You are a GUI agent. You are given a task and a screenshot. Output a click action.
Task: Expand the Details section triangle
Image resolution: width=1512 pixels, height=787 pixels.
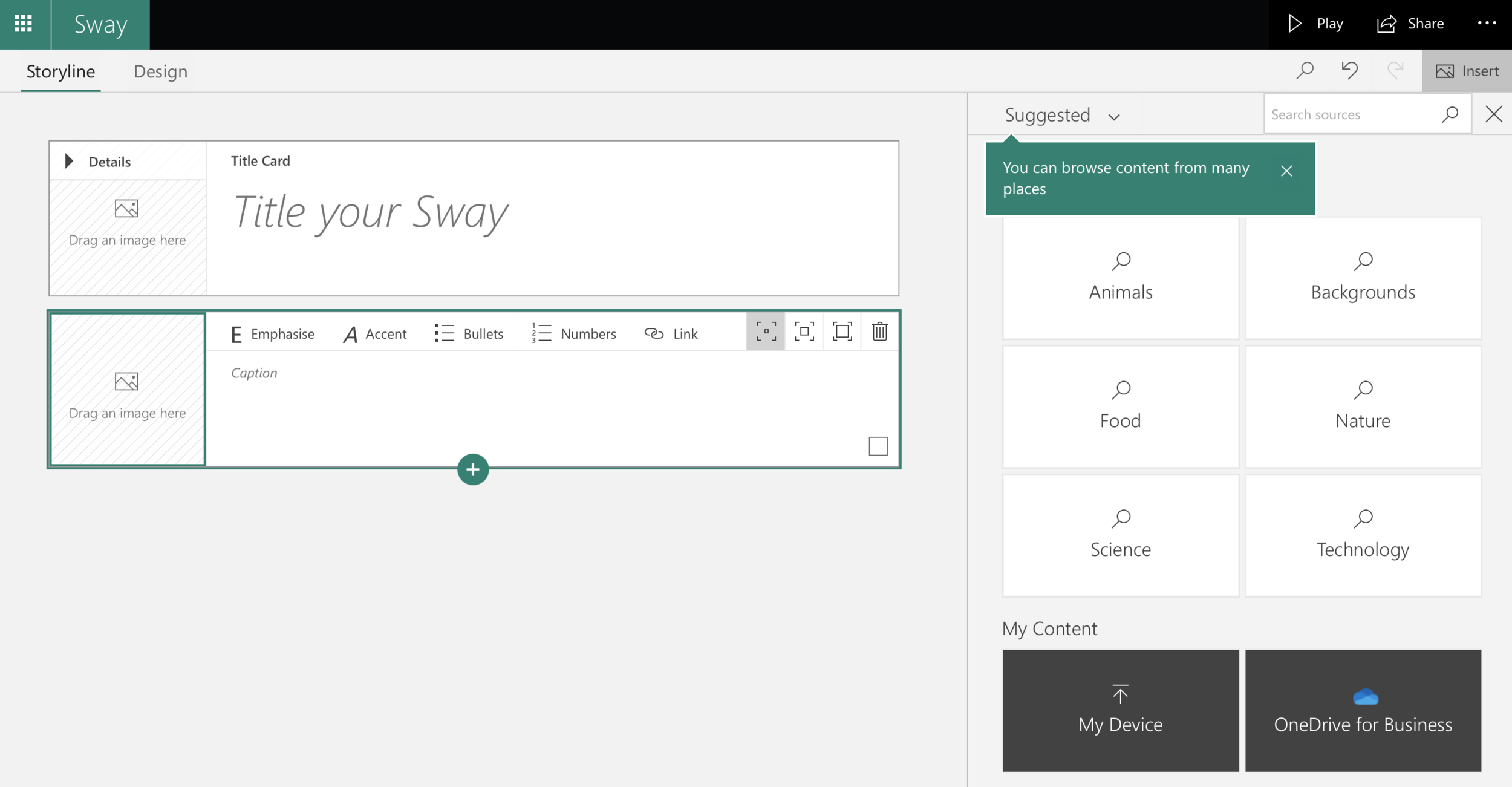69,161
